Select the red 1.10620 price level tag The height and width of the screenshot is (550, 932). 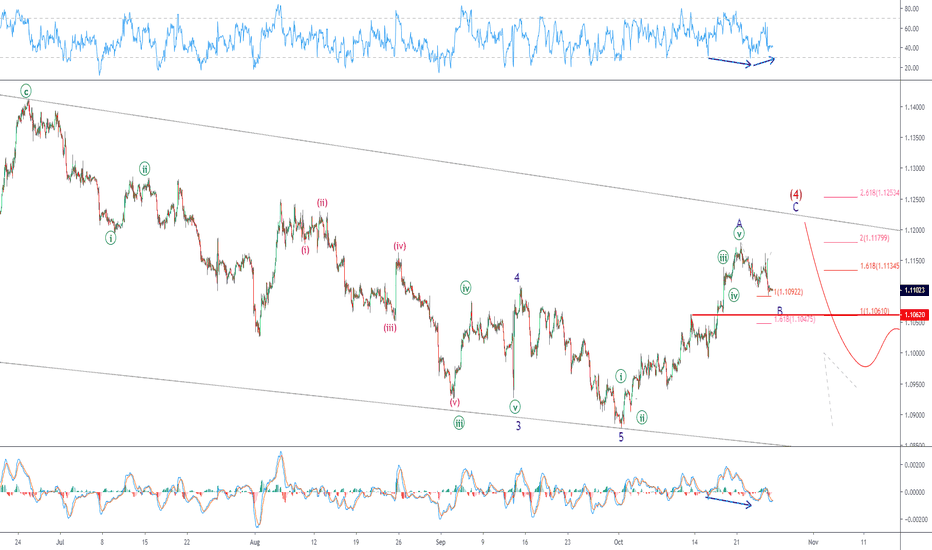point(915,314)
